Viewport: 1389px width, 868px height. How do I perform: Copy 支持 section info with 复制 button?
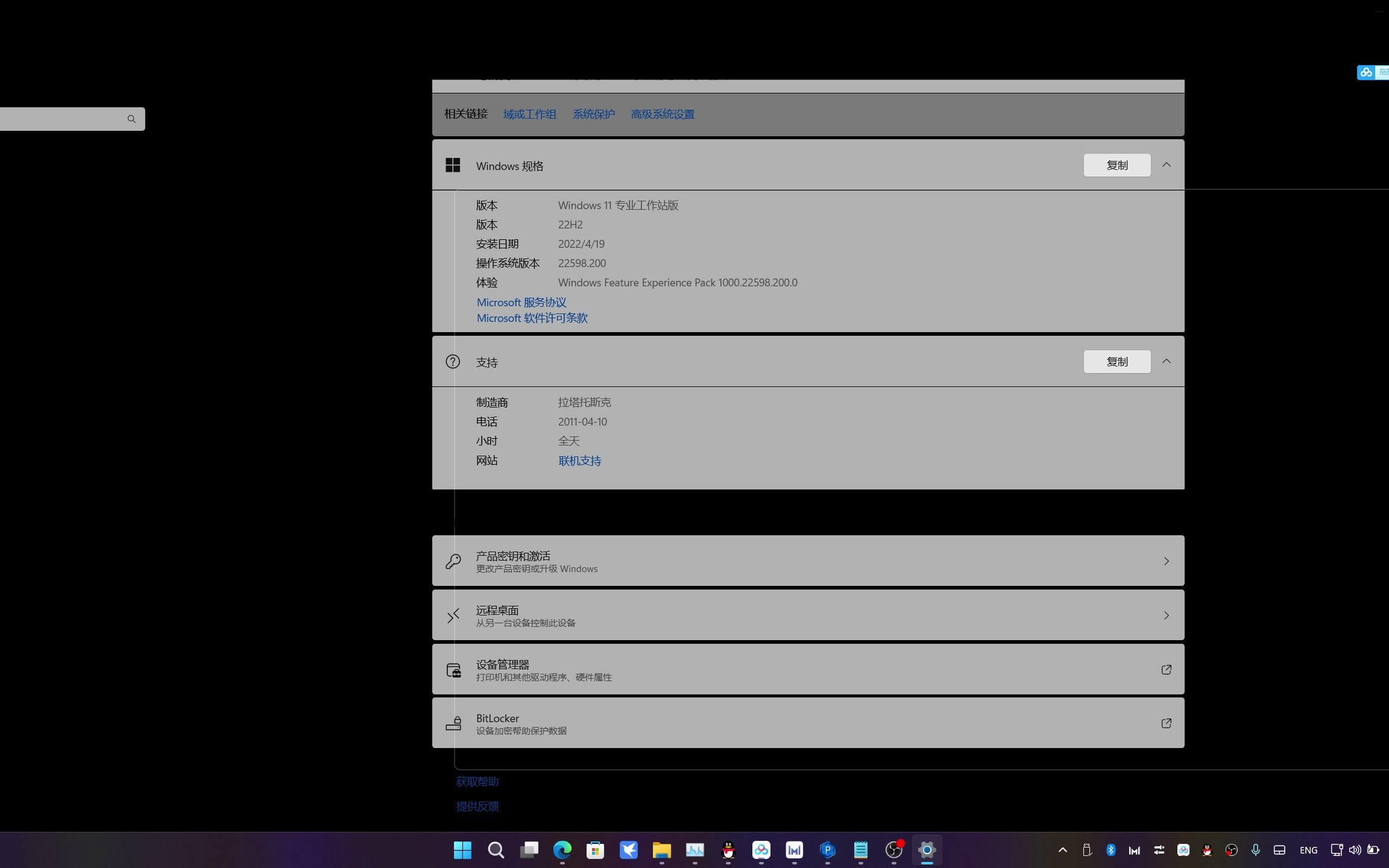[1117, 362]
